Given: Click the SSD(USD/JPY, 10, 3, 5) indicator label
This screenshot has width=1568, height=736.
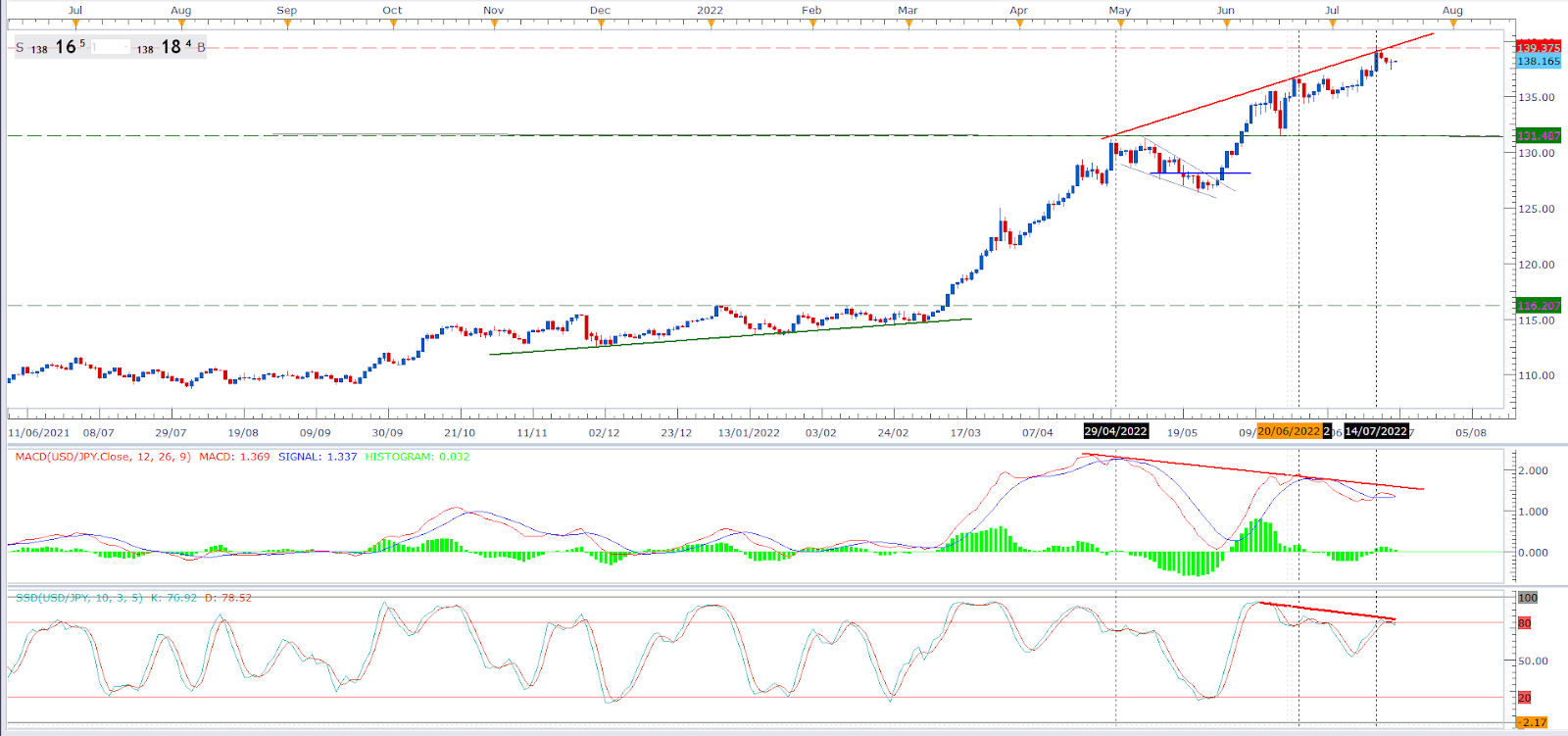Looking at the screenshot, I should [x=78, y=597].
